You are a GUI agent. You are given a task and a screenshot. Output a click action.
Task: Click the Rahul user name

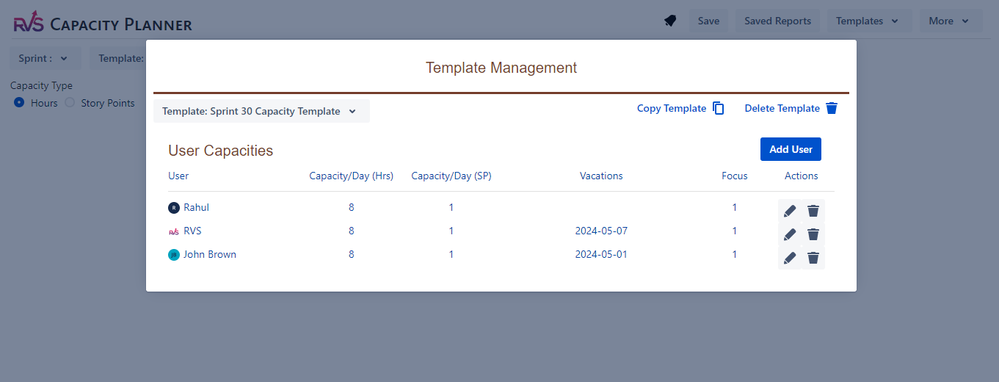[x=196, y=208]
